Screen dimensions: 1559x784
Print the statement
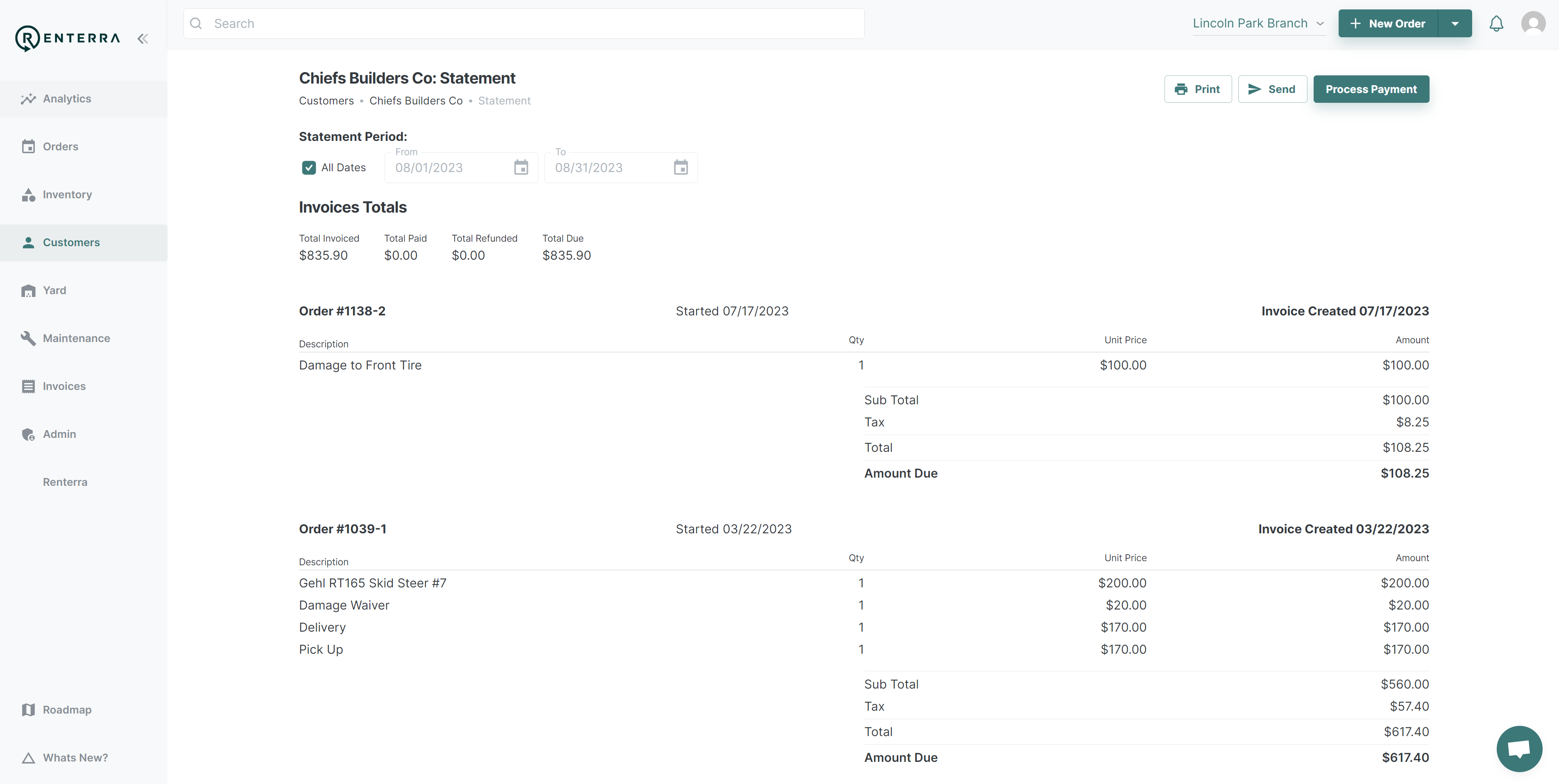tap(1198, 89)
